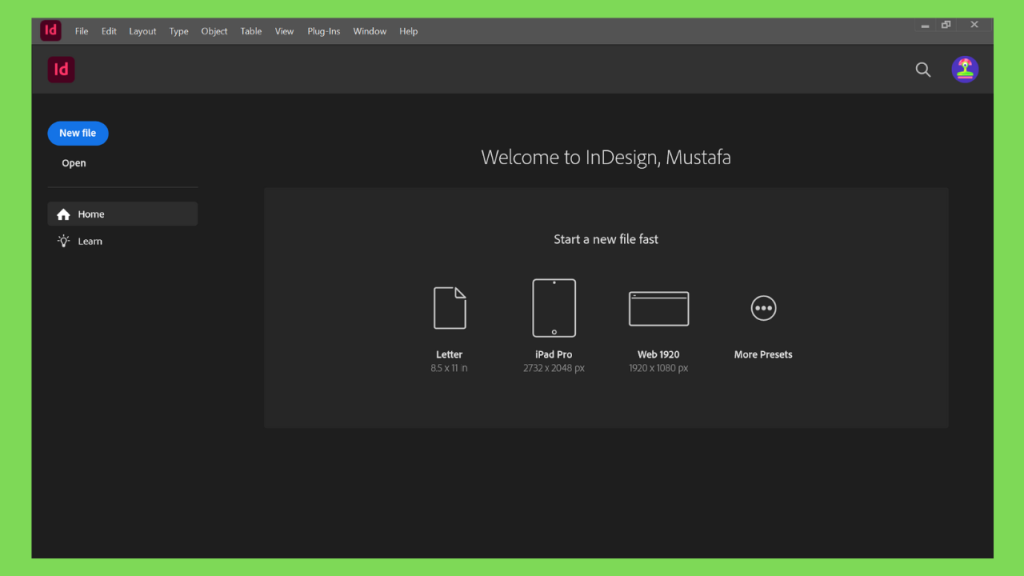Open the Window menu
The width and height of the screenshot is (1024, 576).
(370, 31)
